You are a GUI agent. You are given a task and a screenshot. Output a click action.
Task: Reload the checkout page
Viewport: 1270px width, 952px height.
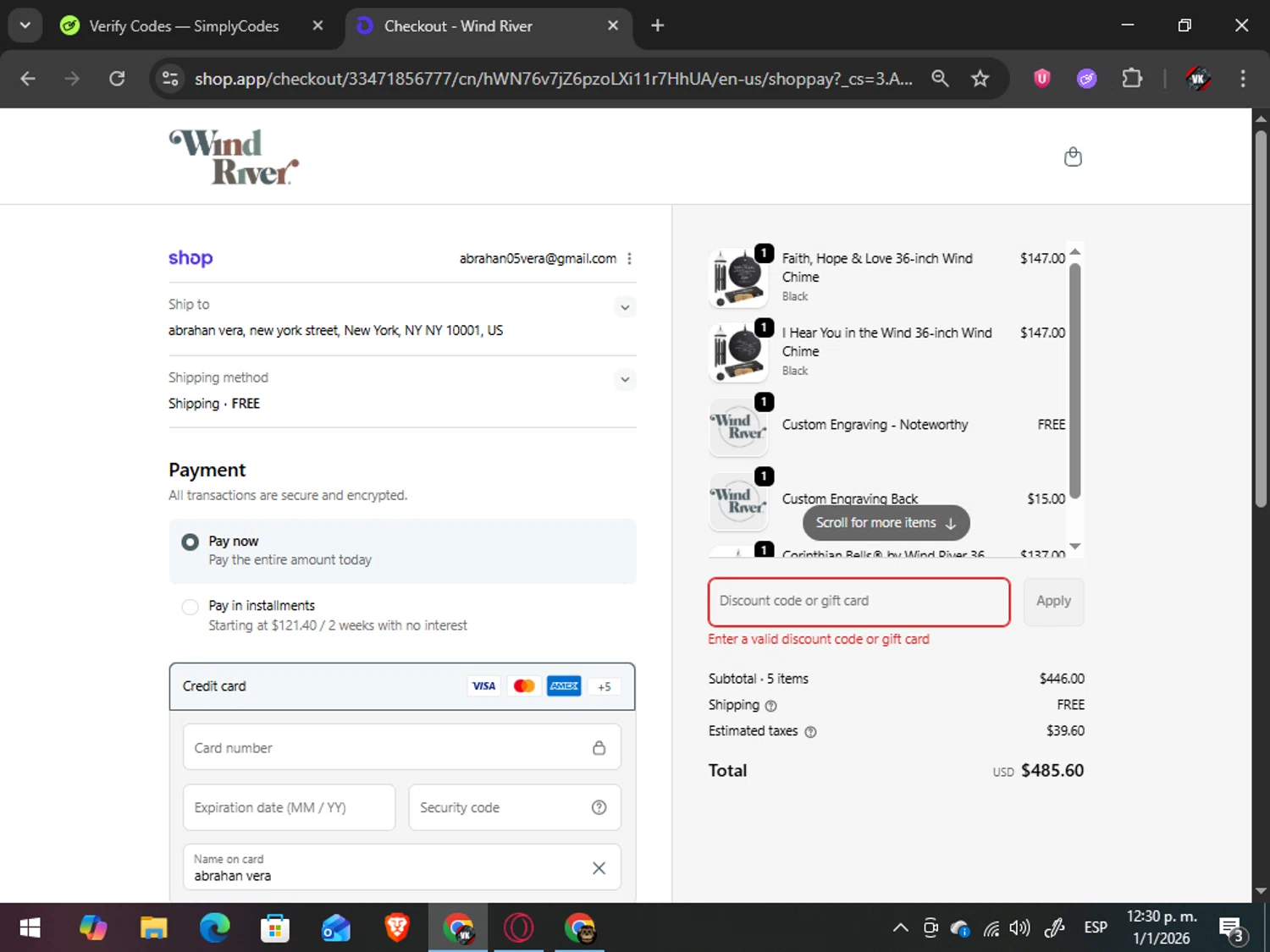click(117, 79)
